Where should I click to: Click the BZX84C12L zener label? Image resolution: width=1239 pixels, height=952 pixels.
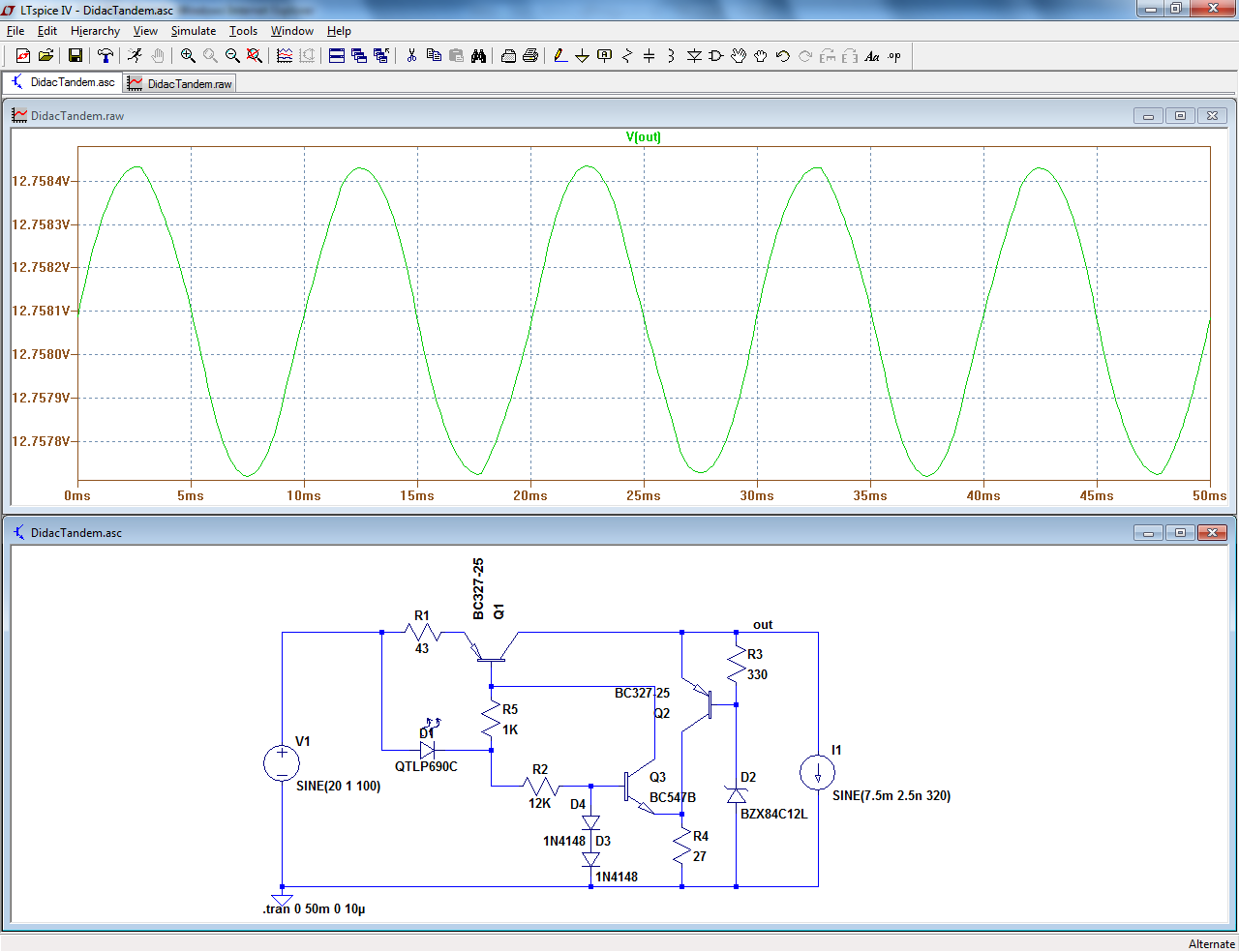point(773,814)
